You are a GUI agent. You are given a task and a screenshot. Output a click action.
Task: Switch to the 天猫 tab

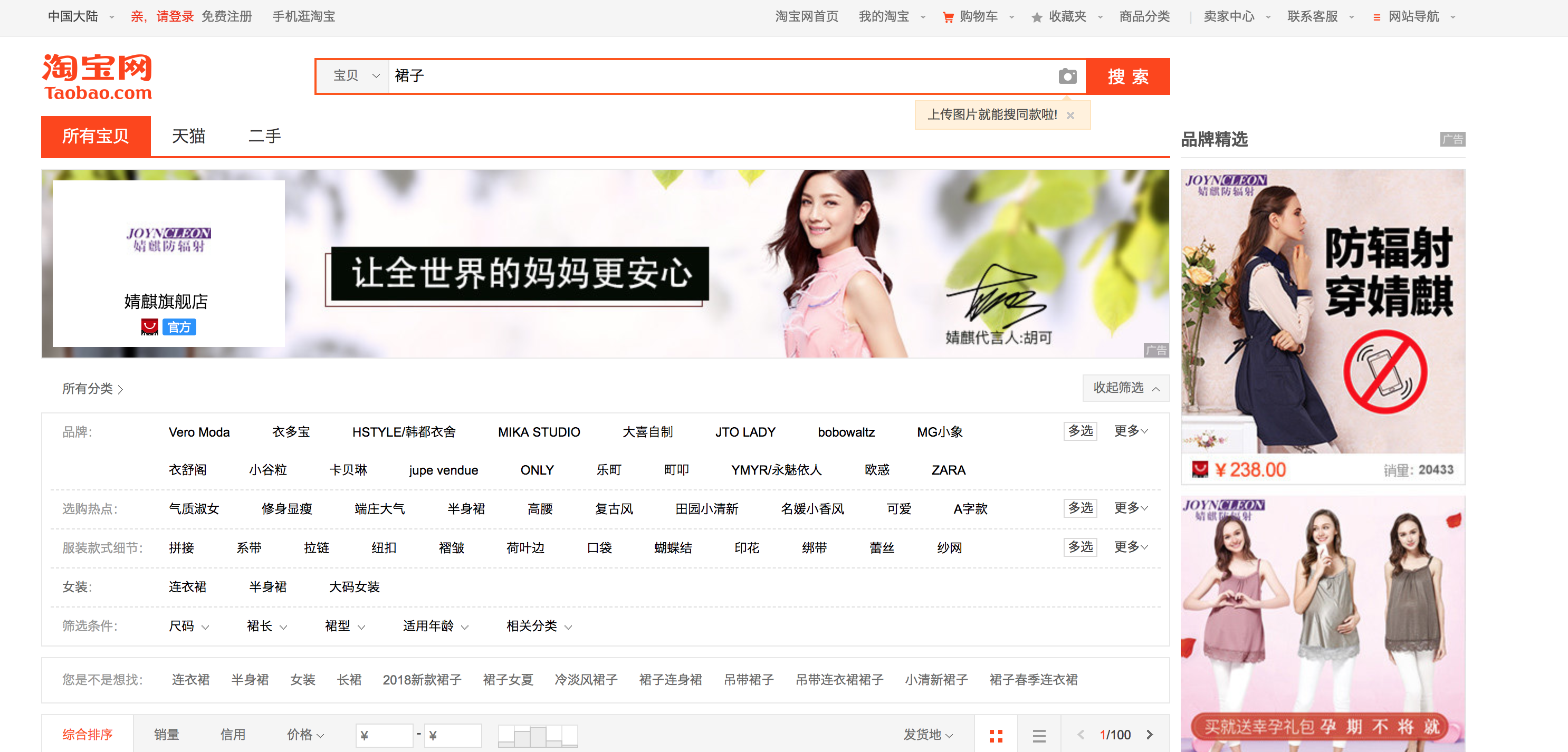click(188, 136)
